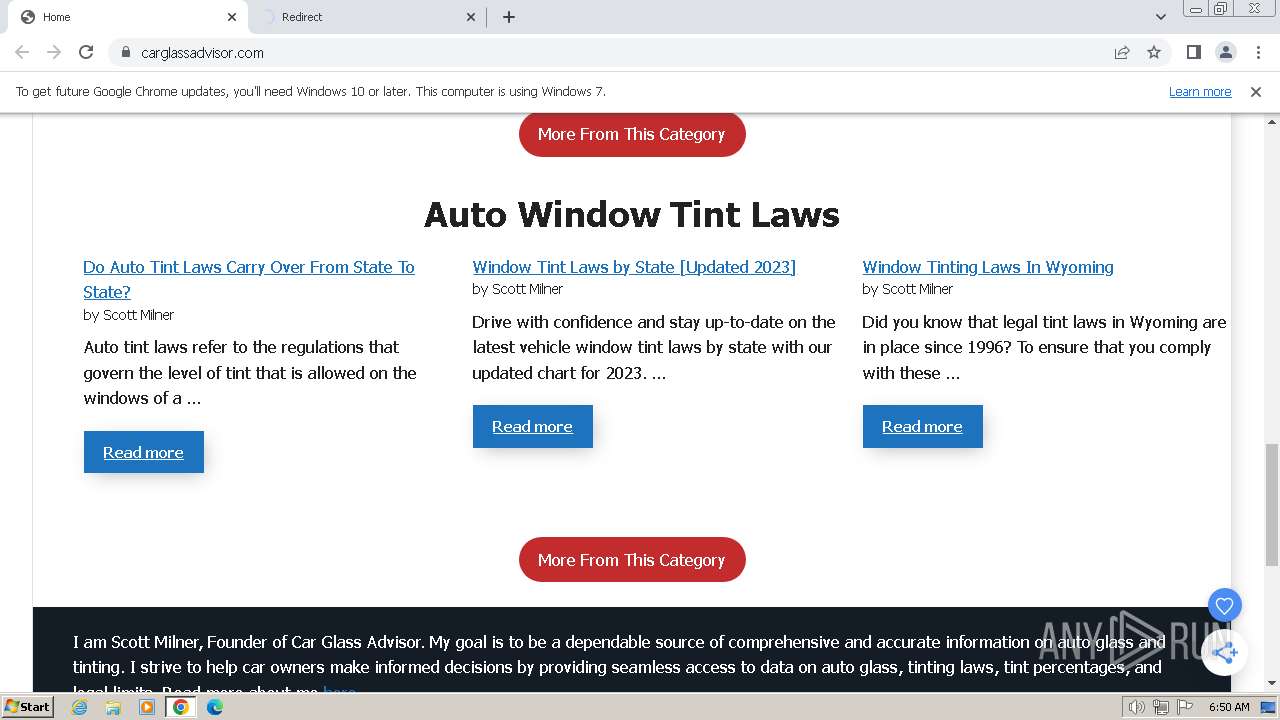This screenshot has width=1280, height=720.
Task: Switch to the Home tab
Action: [127, 17]
